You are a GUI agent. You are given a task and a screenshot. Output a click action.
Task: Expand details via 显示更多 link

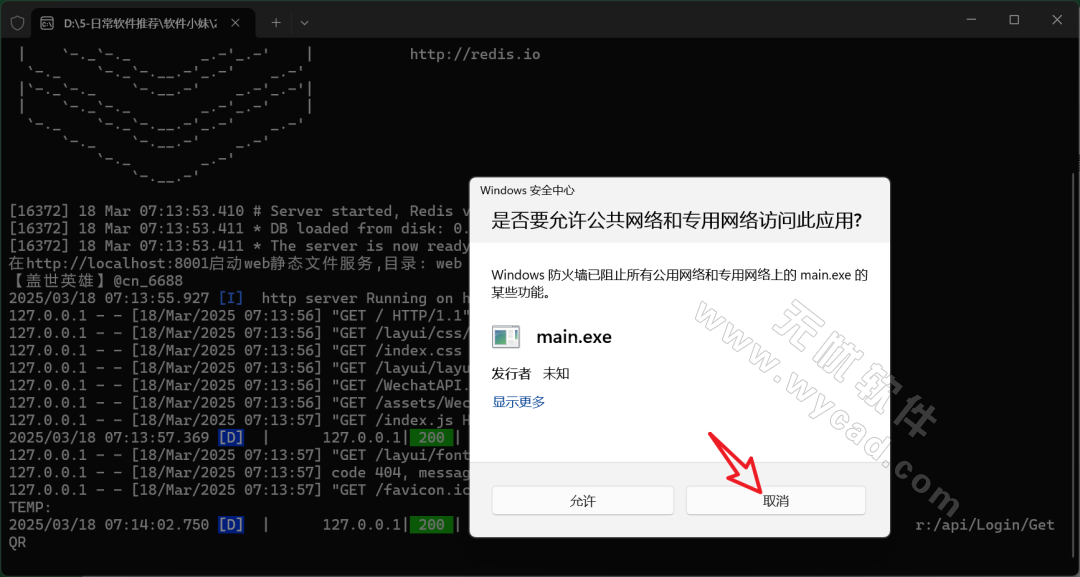coord(518,402)
